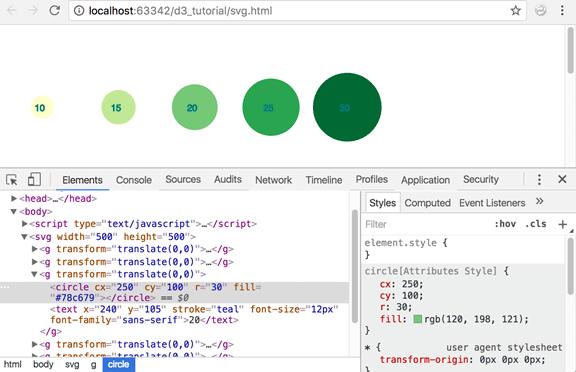Expand the head node in DOM tree
The height and width of the screenshot is (372, 576).
click(x=14, y=199)
